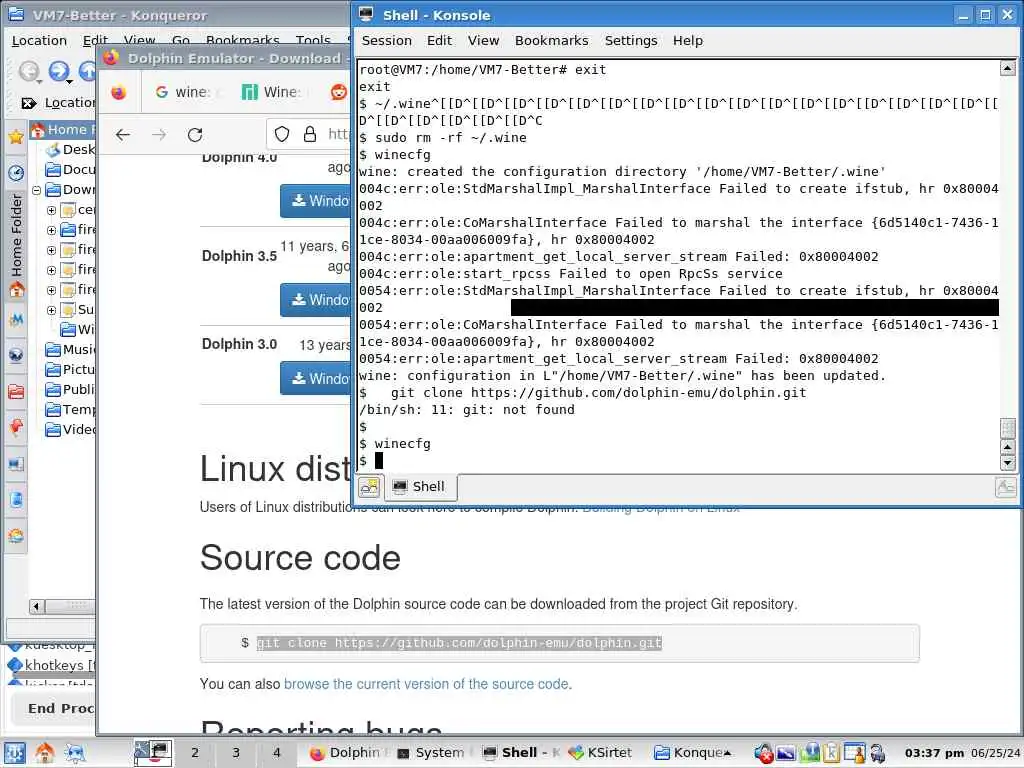Expand the 'Su' item in Konqueror tree

pyautogui.click(x=52, y=310)
